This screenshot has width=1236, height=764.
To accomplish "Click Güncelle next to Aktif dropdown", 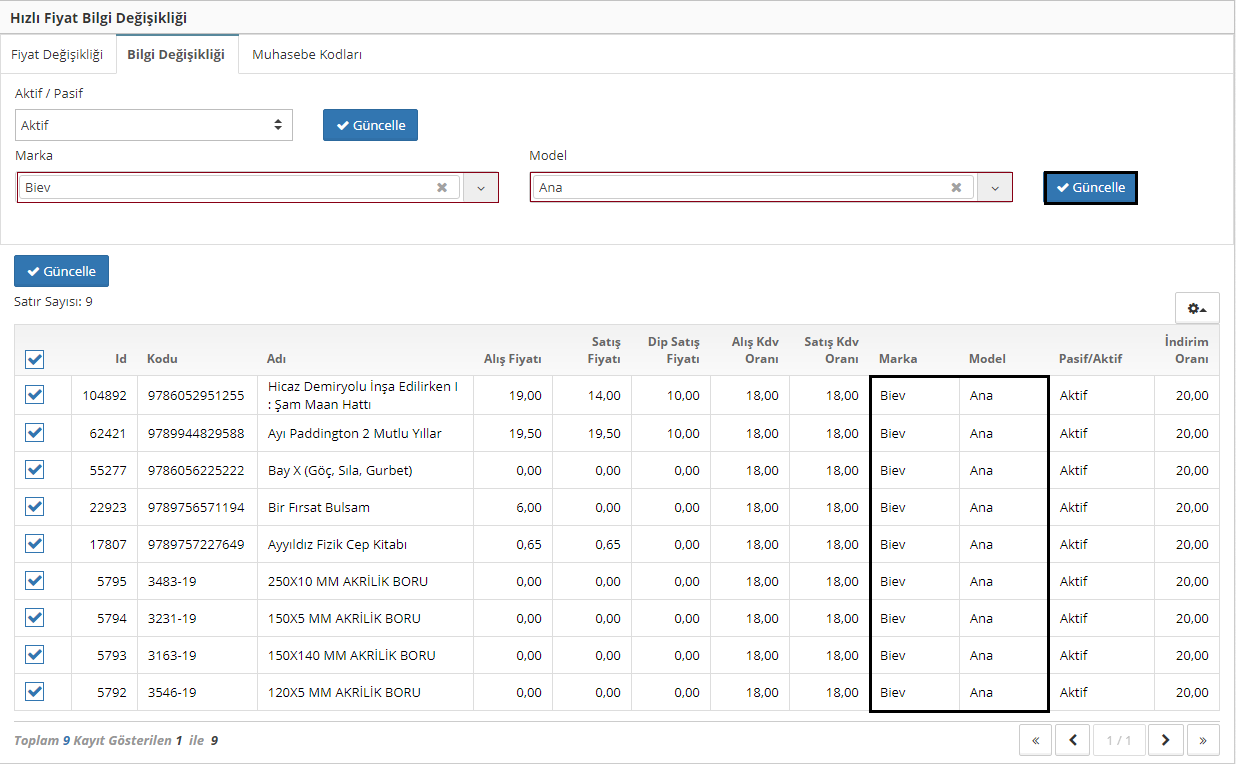I will pos(370,125).
